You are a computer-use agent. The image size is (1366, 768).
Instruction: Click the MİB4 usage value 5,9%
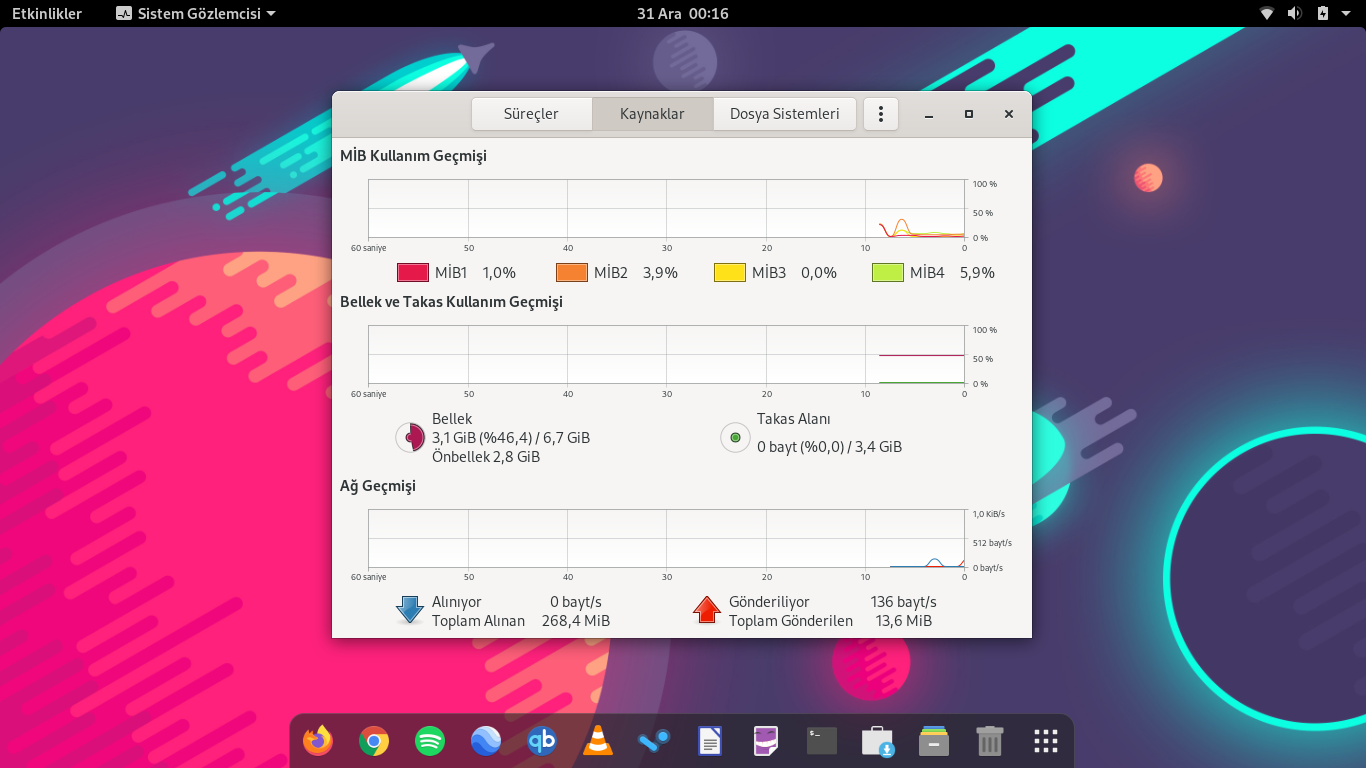tap(977, 272)
